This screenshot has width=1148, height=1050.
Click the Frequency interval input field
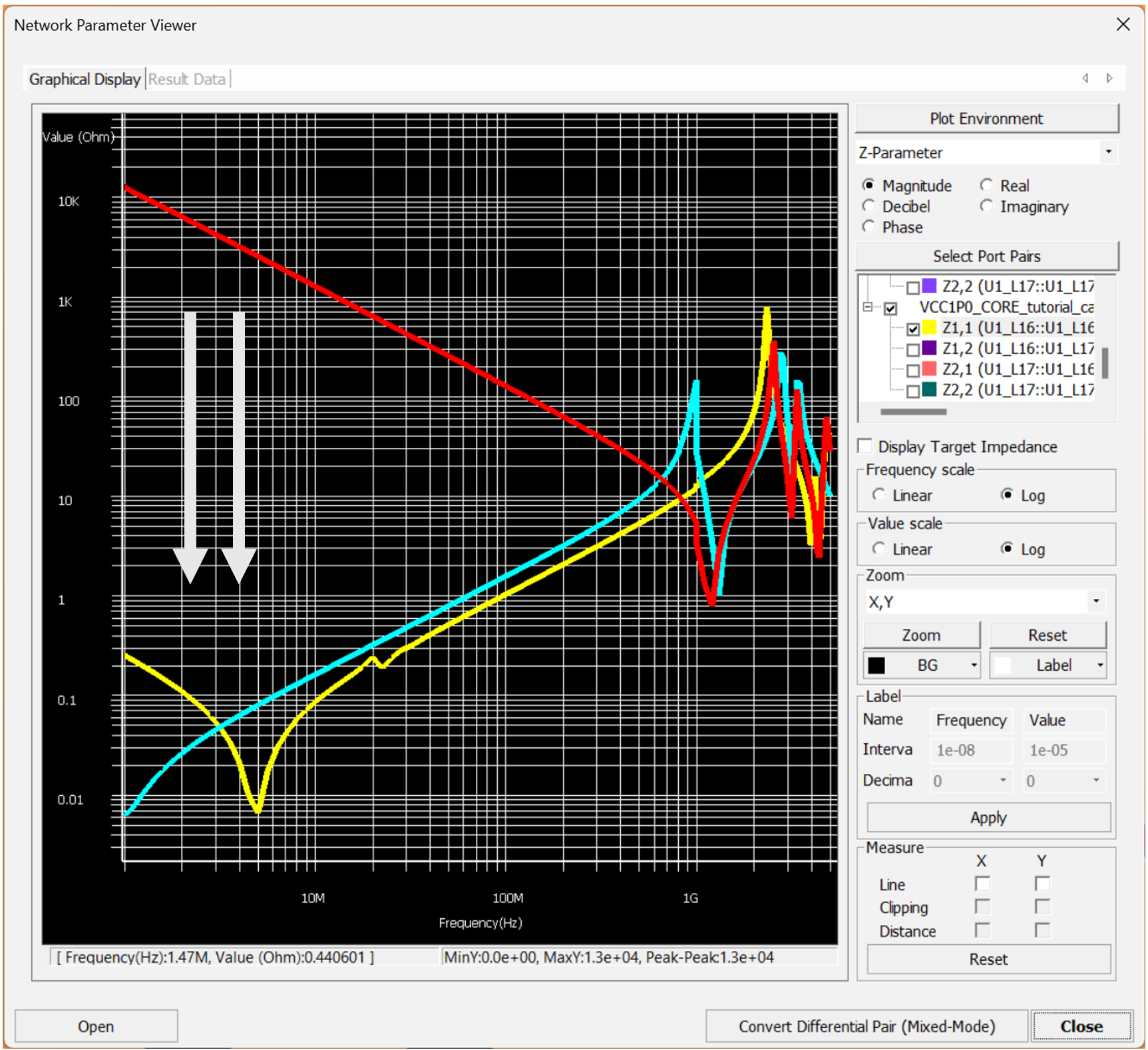(970, 751)
